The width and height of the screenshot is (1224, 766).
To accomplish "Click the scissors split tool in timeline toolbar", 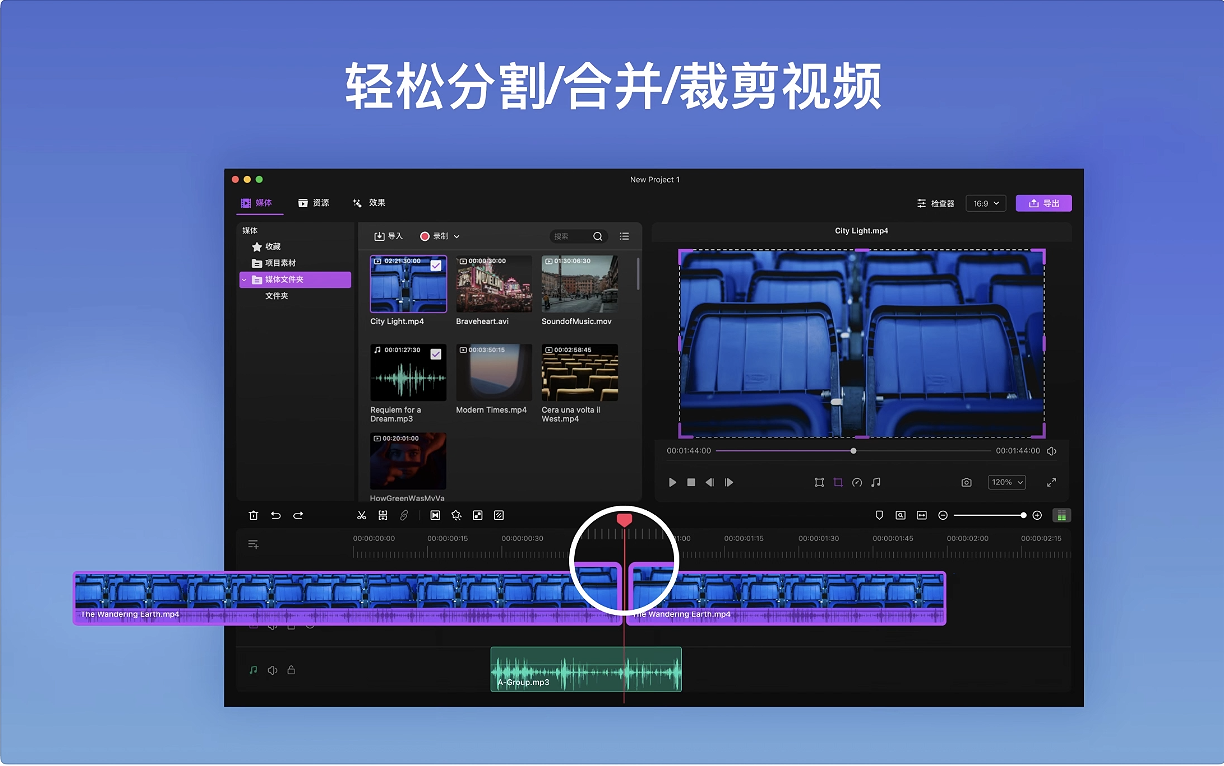I will tap(361, 515).
